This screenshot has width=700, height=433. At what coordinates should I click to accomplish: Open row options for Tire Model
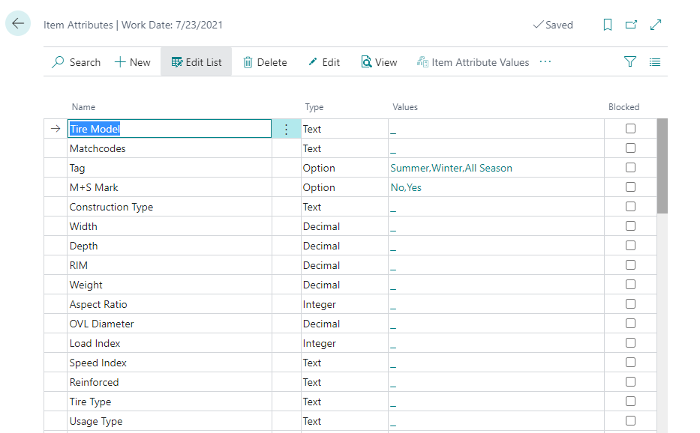286,129
